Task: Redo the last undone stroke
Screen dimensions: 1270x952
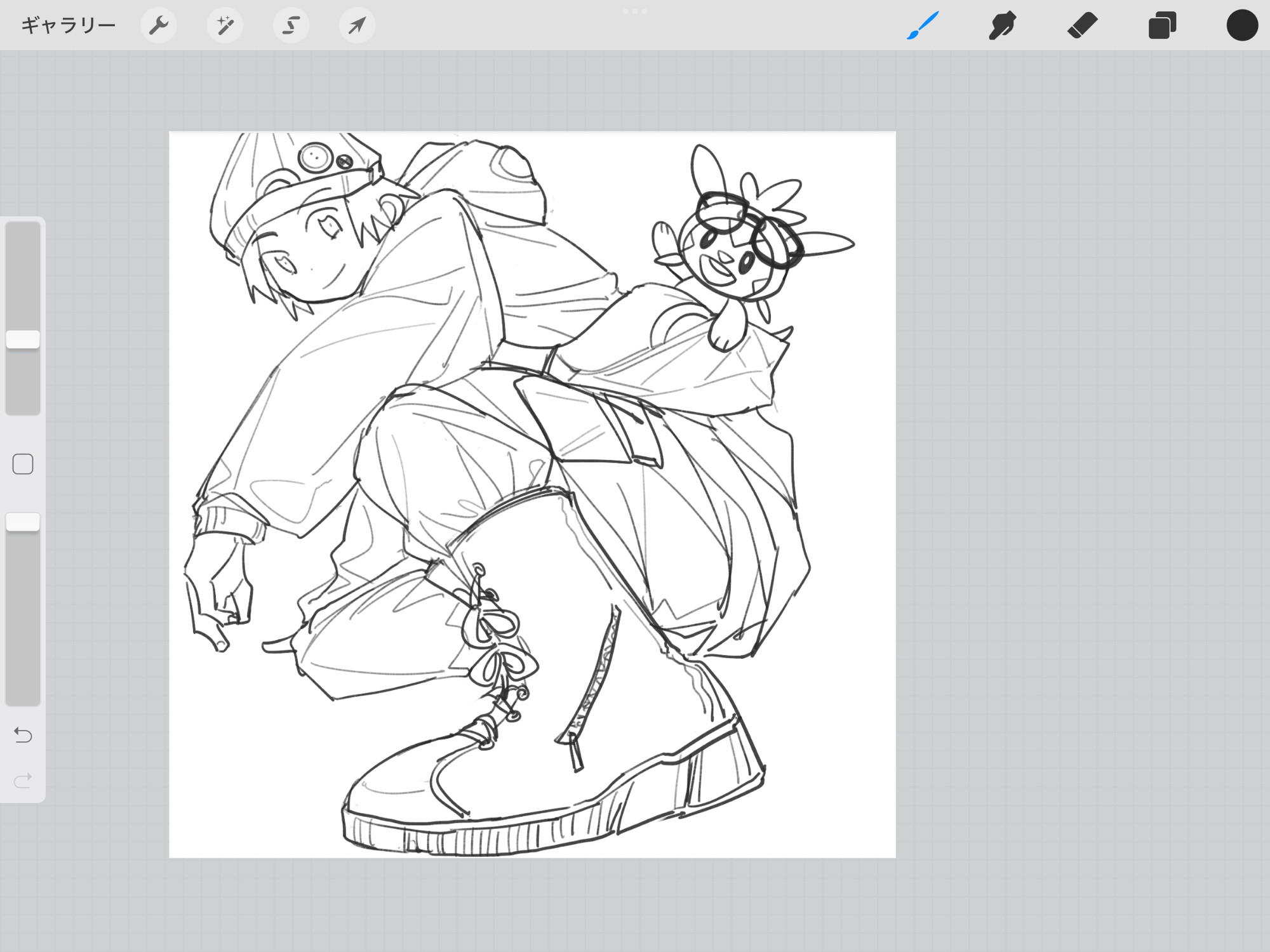Action: (23, 781)
